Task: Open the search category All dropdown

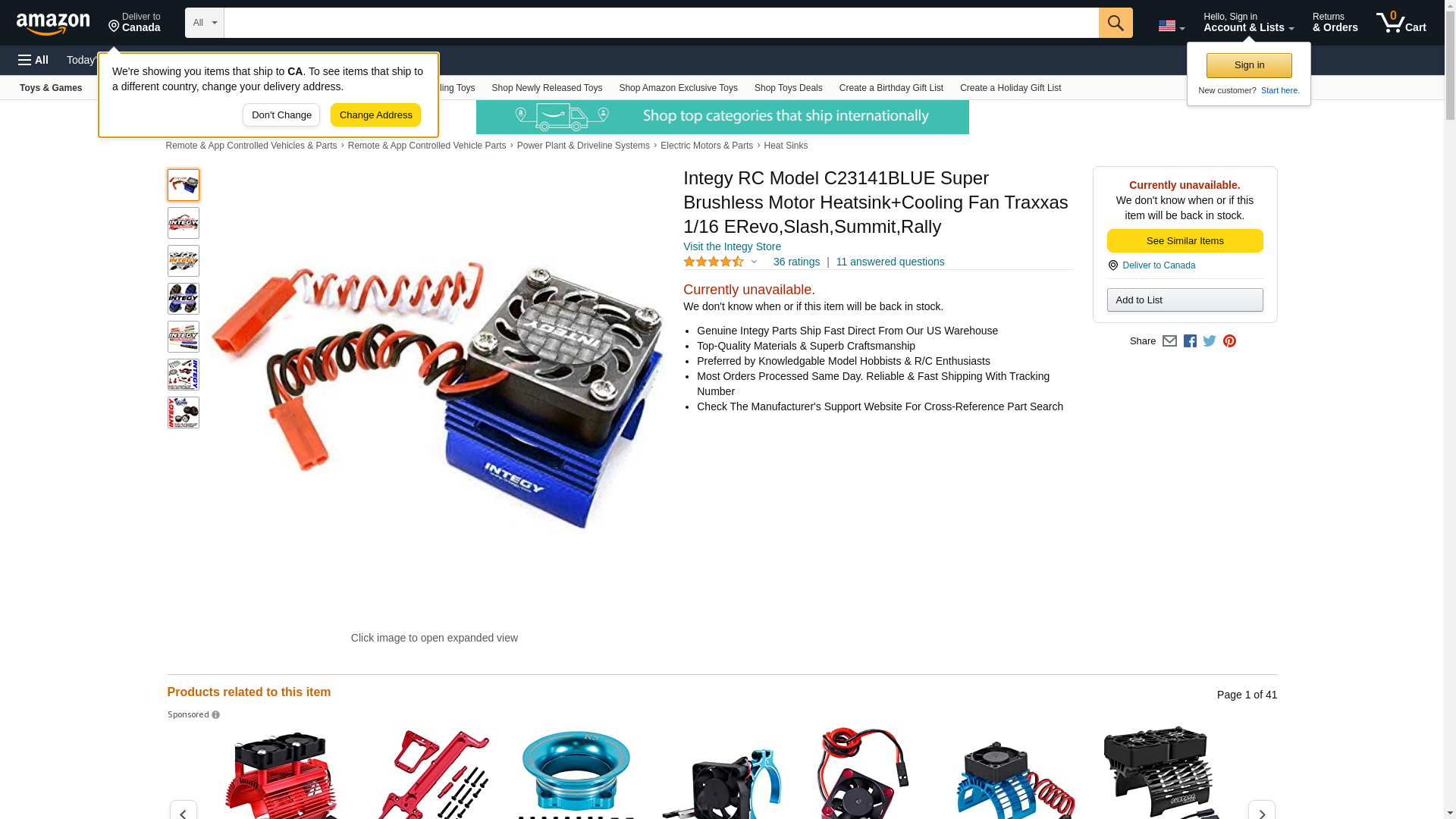Action: 205,23
